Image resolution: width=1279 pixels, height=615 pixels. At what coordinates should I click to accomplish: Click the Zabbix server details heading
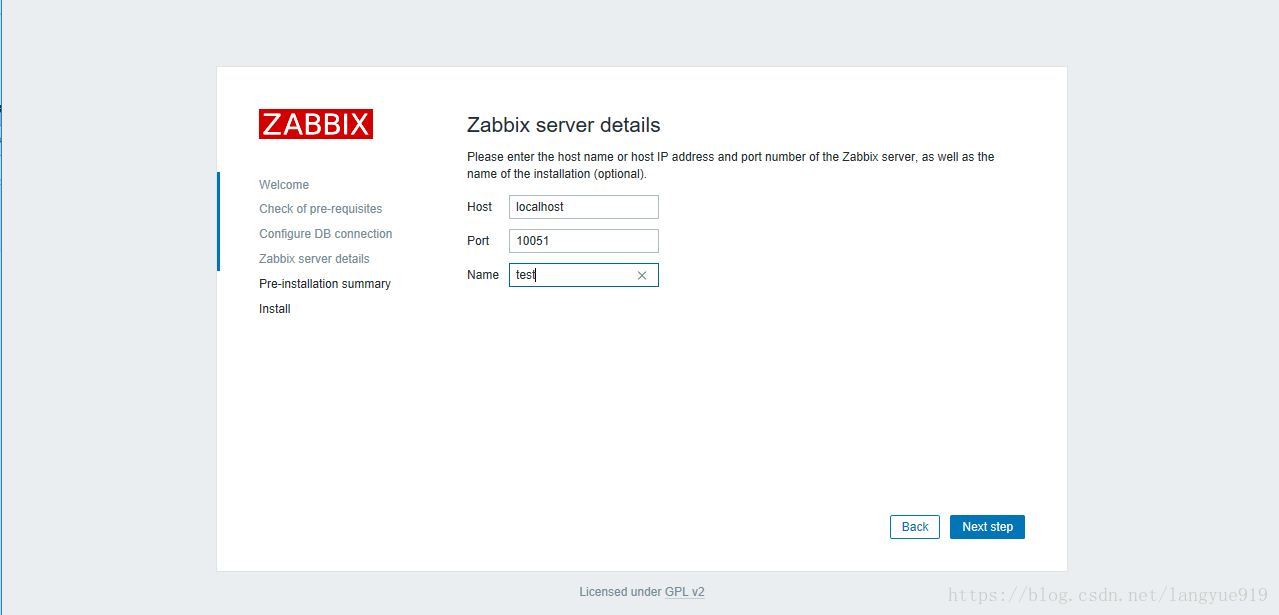[564, 125]
